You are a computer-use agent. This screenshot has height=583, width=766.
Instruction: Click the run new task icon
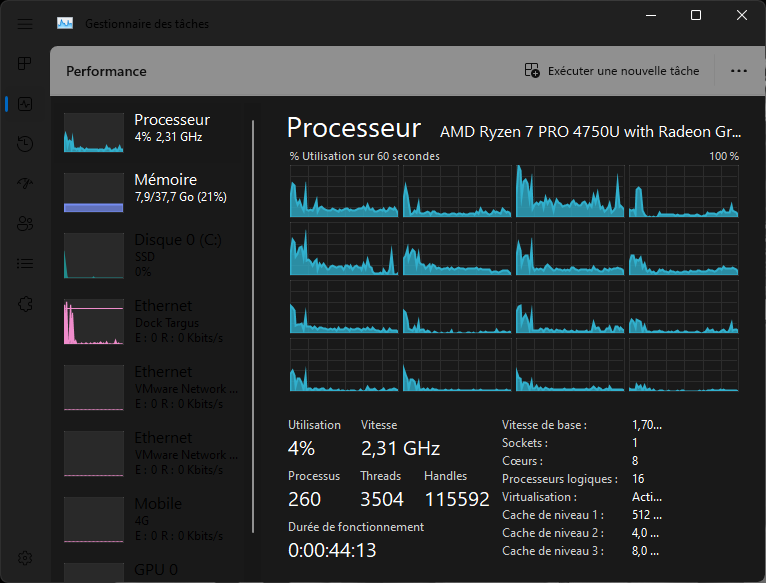pyautogui.click(x=532, y=70)
